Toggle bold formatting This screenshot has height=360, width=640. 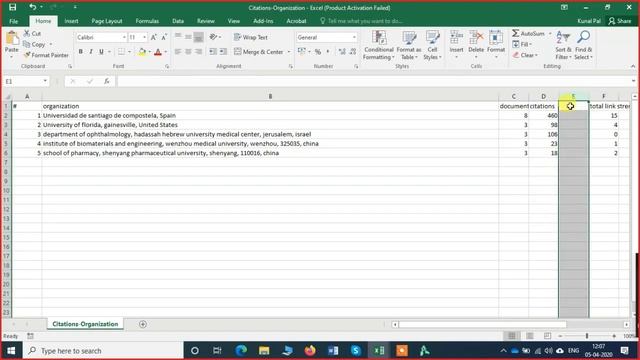coord(80,52)
